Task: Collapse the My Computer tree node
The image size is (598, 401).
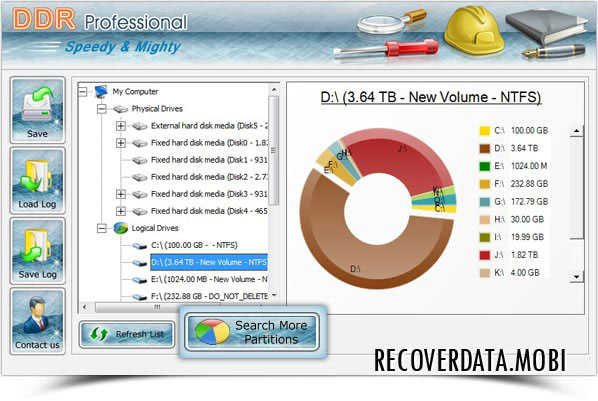Action: [83, 92]
